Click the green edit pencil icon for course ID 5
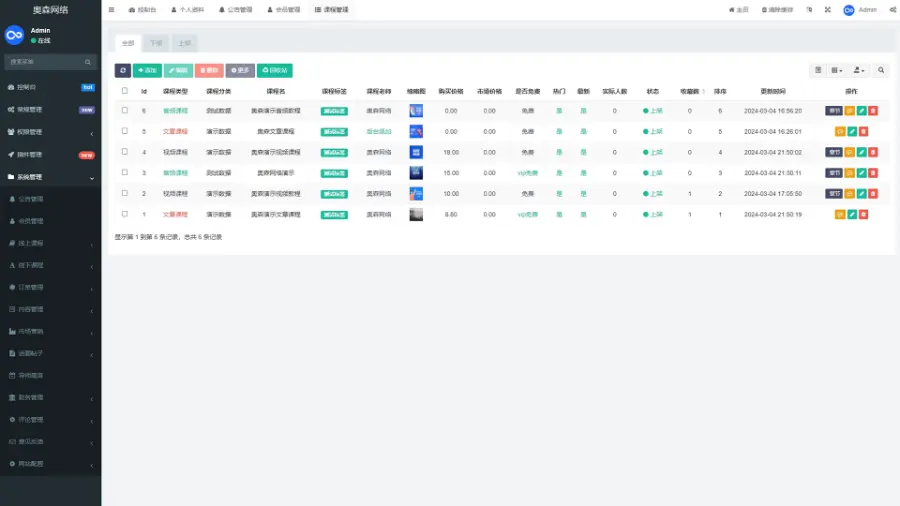 coord(851,131)
